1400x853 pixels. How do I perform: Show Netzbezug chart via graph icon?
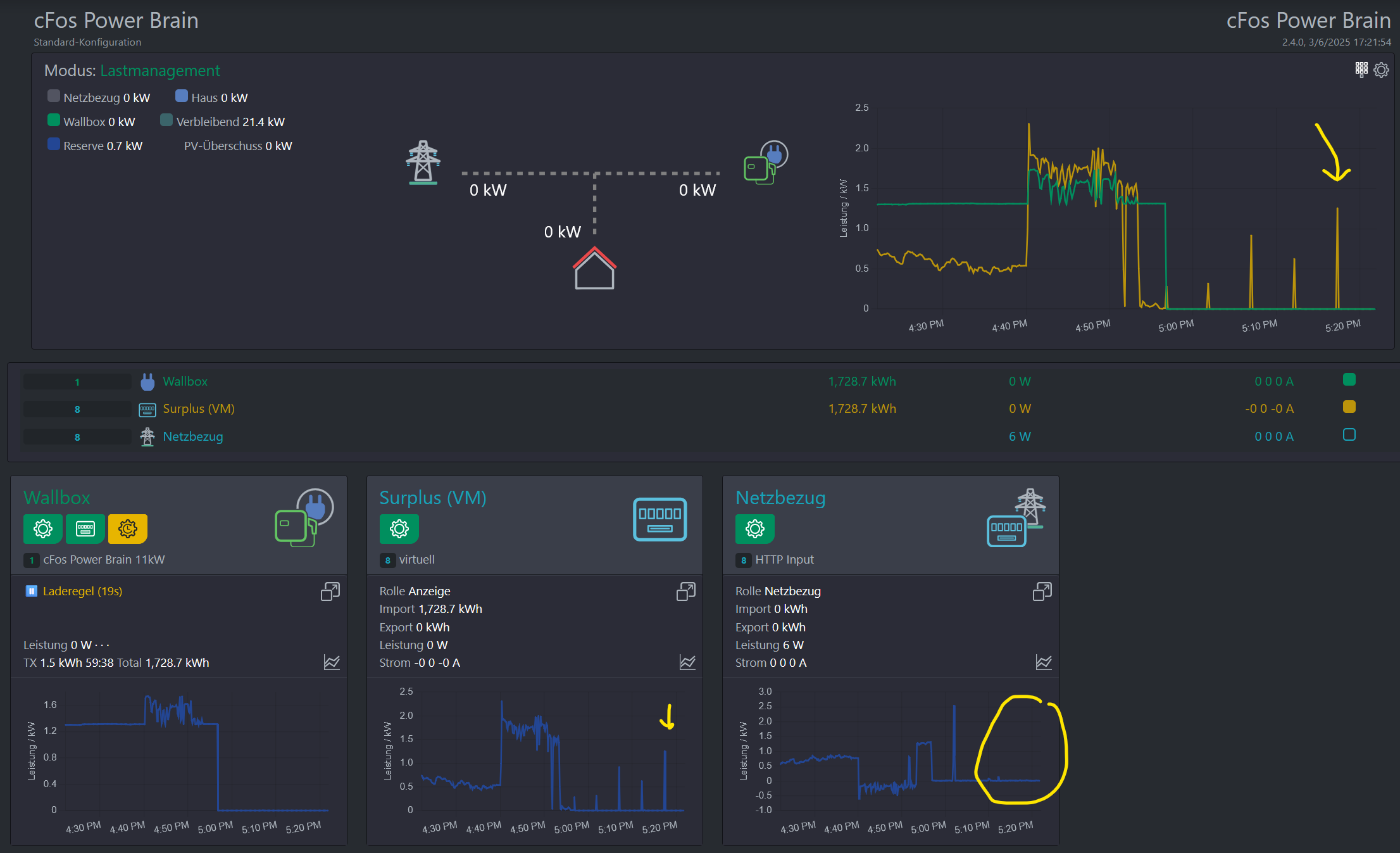[1044, 662]
